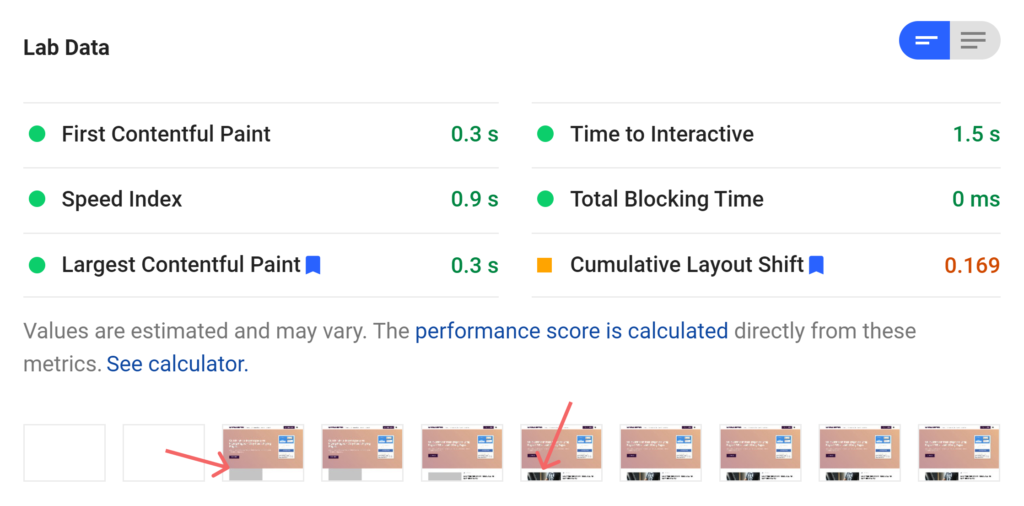Viewport: 1024px width, 506px height.
Task: Click the Cumulative Layout Shift value 0.169
Action: pyautogui.click(x=972, y=265)
